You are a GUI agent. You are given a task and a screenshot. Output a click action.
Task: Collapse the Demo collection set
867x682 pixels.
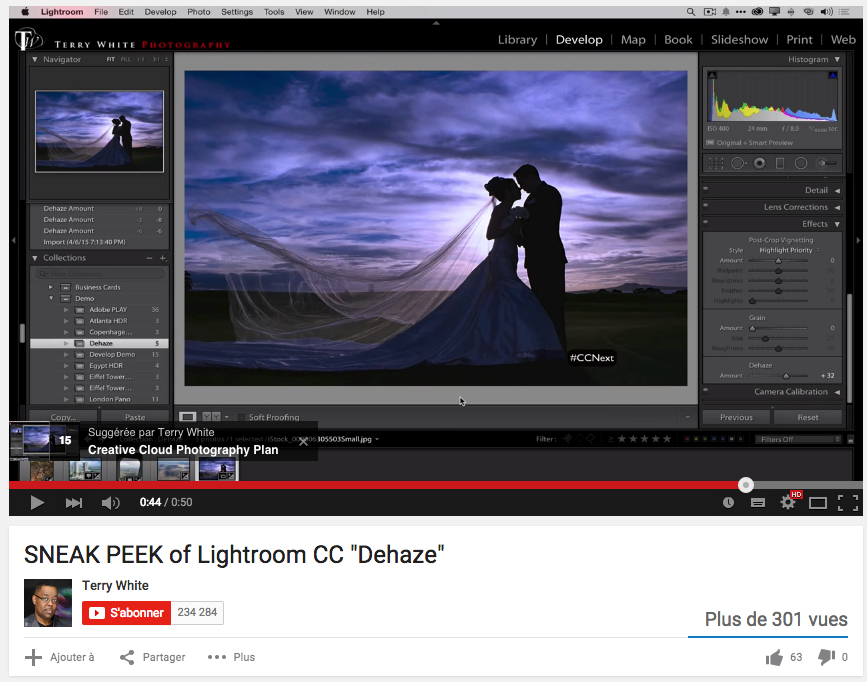50,298
